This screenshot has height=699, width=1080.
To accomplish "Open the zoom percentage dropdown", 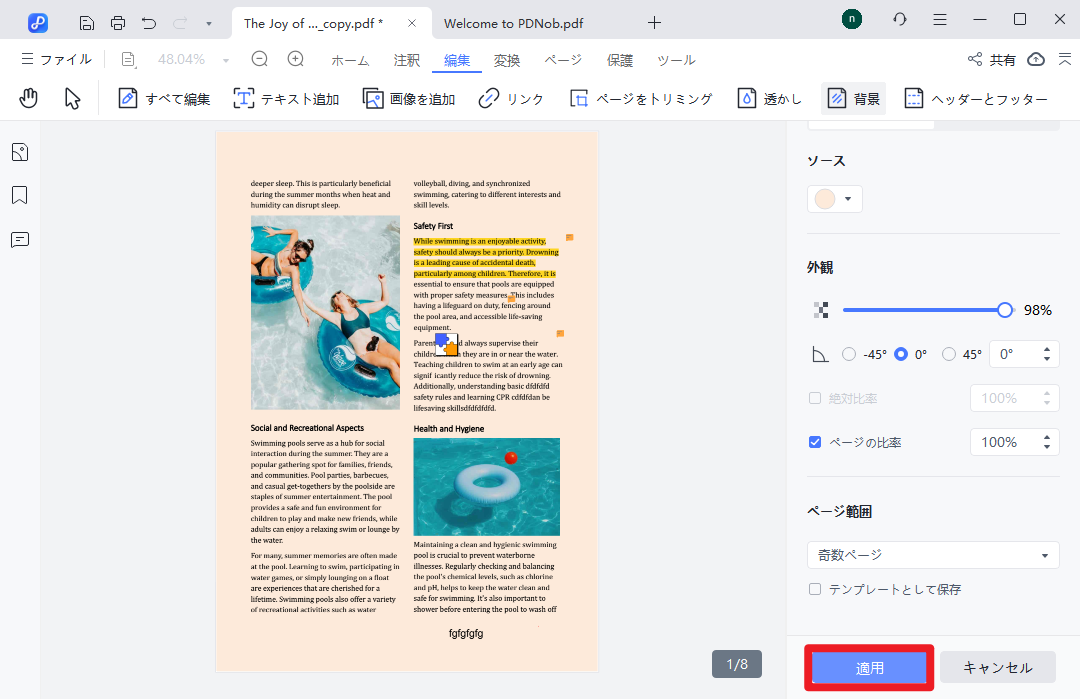I will tap(226, 60).
